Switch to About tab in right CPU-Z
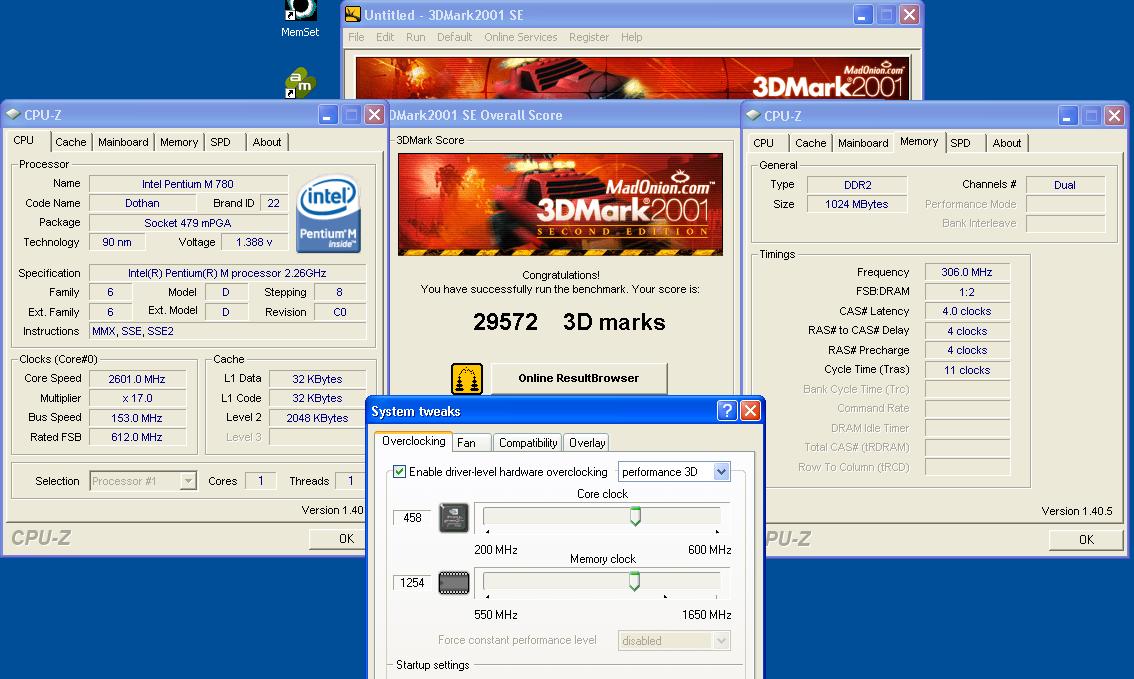 pos(1007,143)
